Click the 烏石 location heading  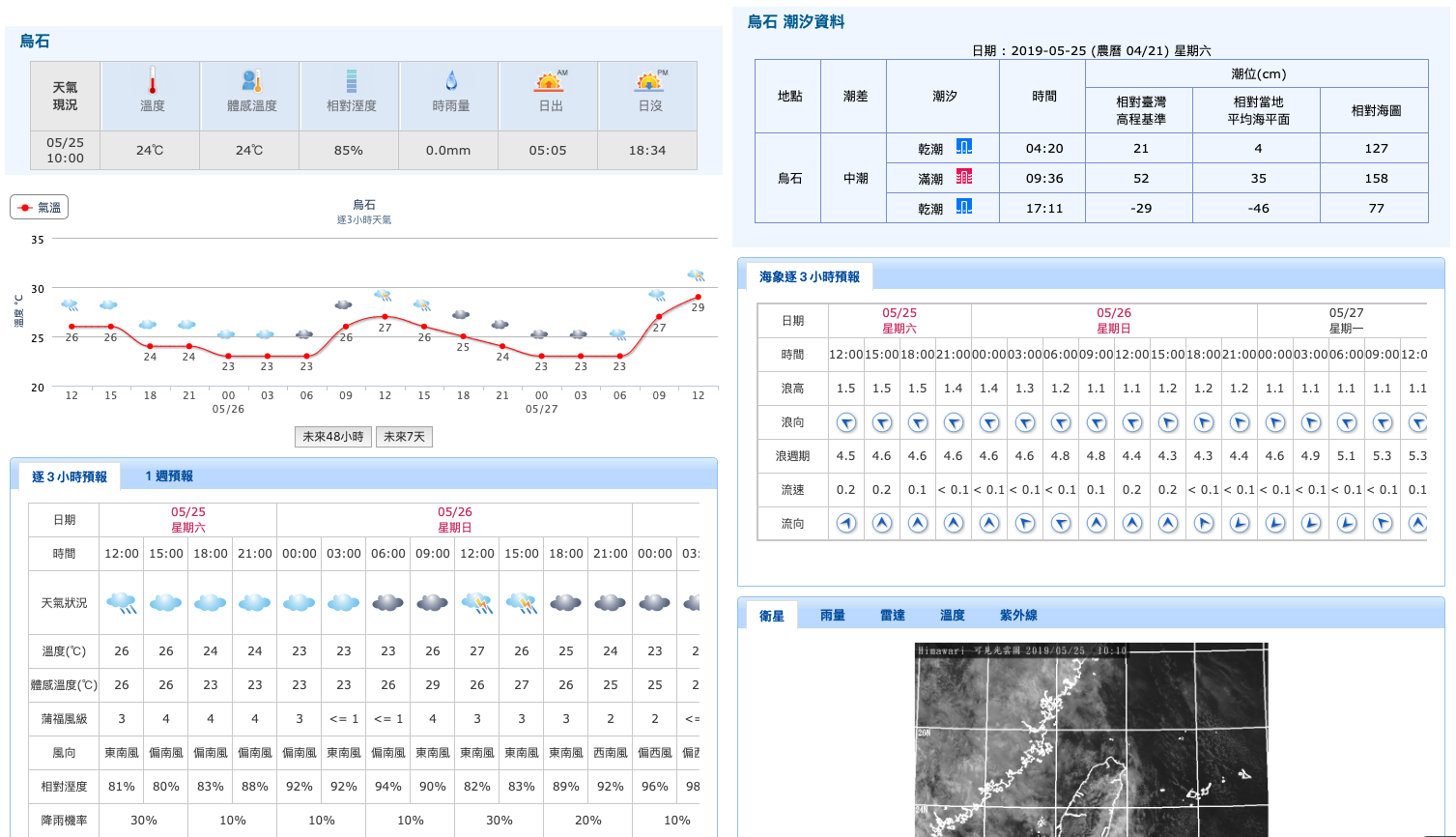pyautogui.click(x=35, y=41)
